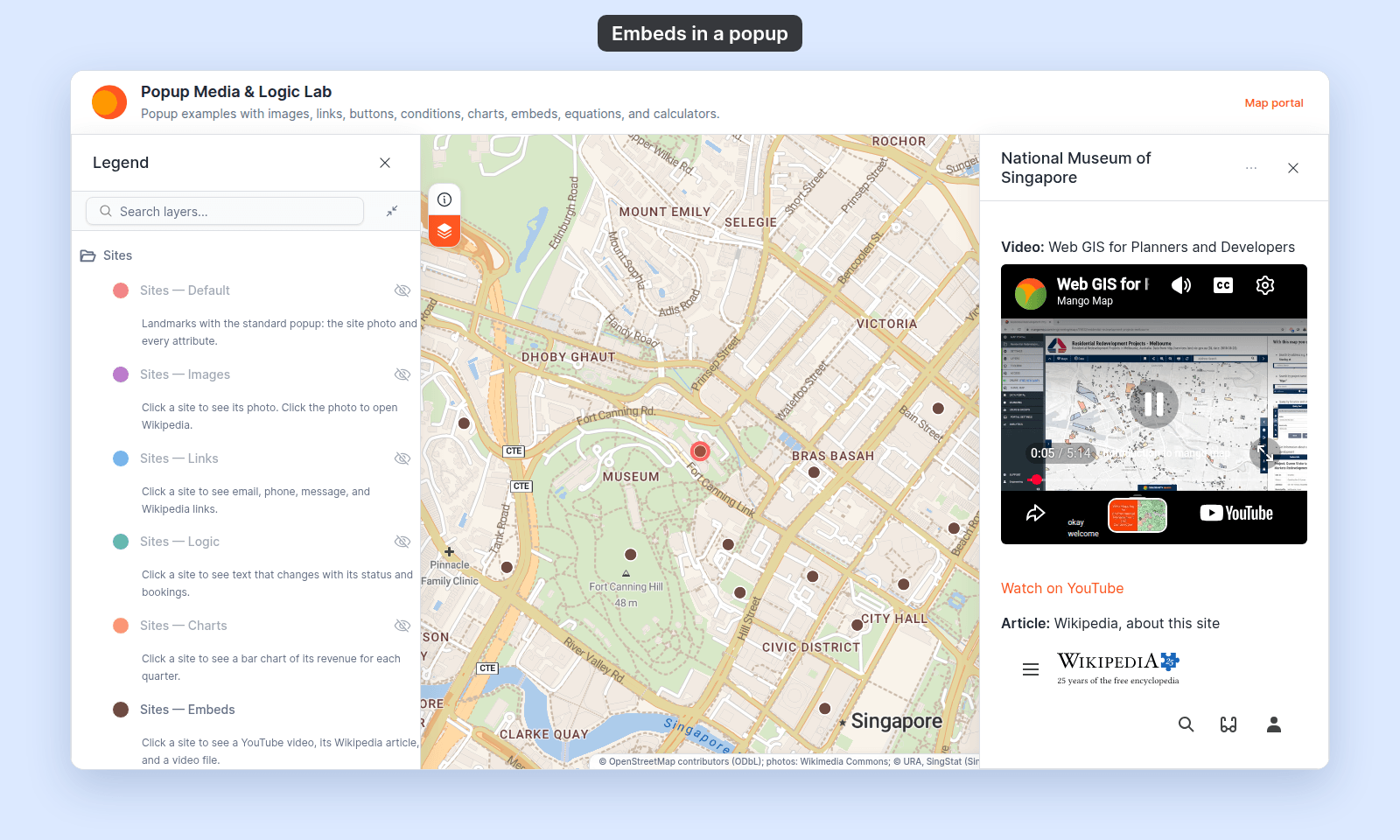Click the suggested video thumbnail in player
Screen dimensions: 1400x840
[1137, 515]
